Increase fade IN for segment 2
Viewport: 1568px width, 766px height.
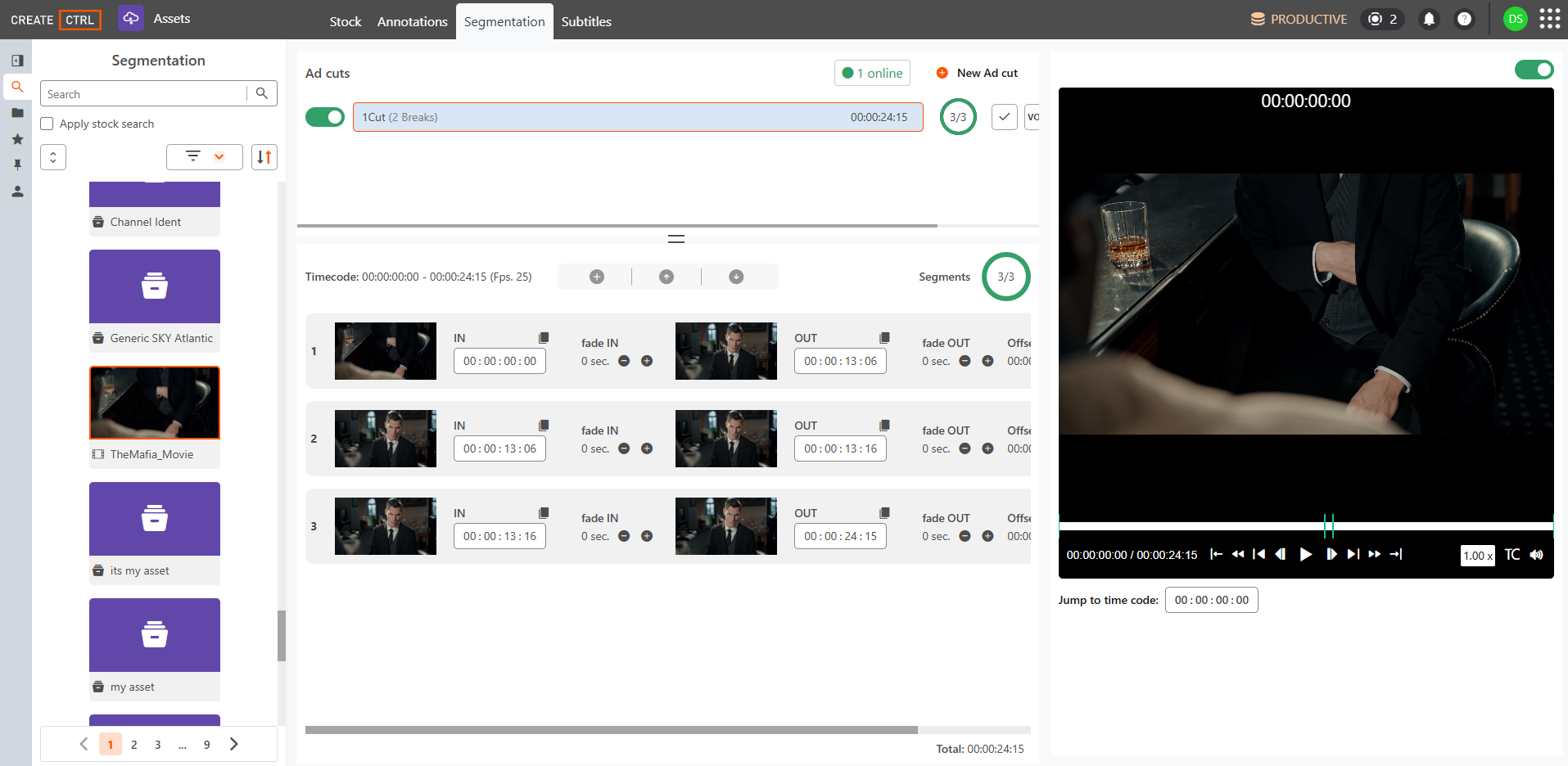[x=647, y=448]
